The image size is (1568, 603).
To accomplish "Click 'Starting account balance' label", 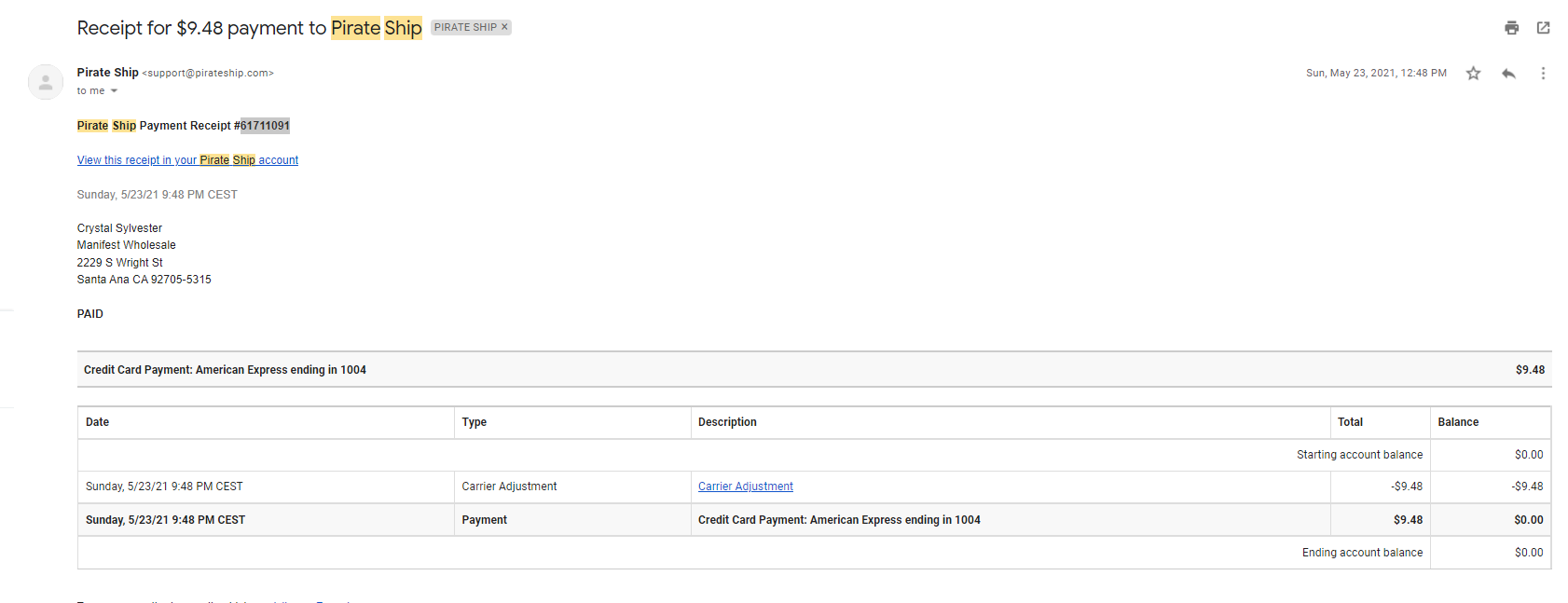I will click(x=1359, y=455).
